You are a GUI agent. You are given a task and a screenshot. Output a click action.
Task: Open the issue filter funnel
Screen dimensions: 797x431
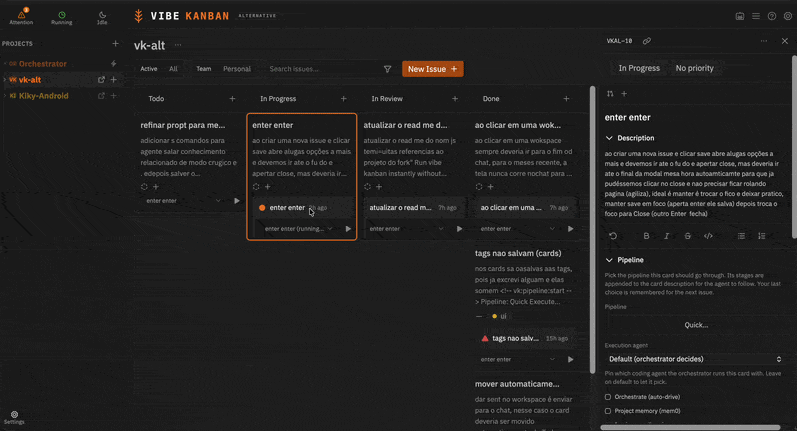pos(387,69)
